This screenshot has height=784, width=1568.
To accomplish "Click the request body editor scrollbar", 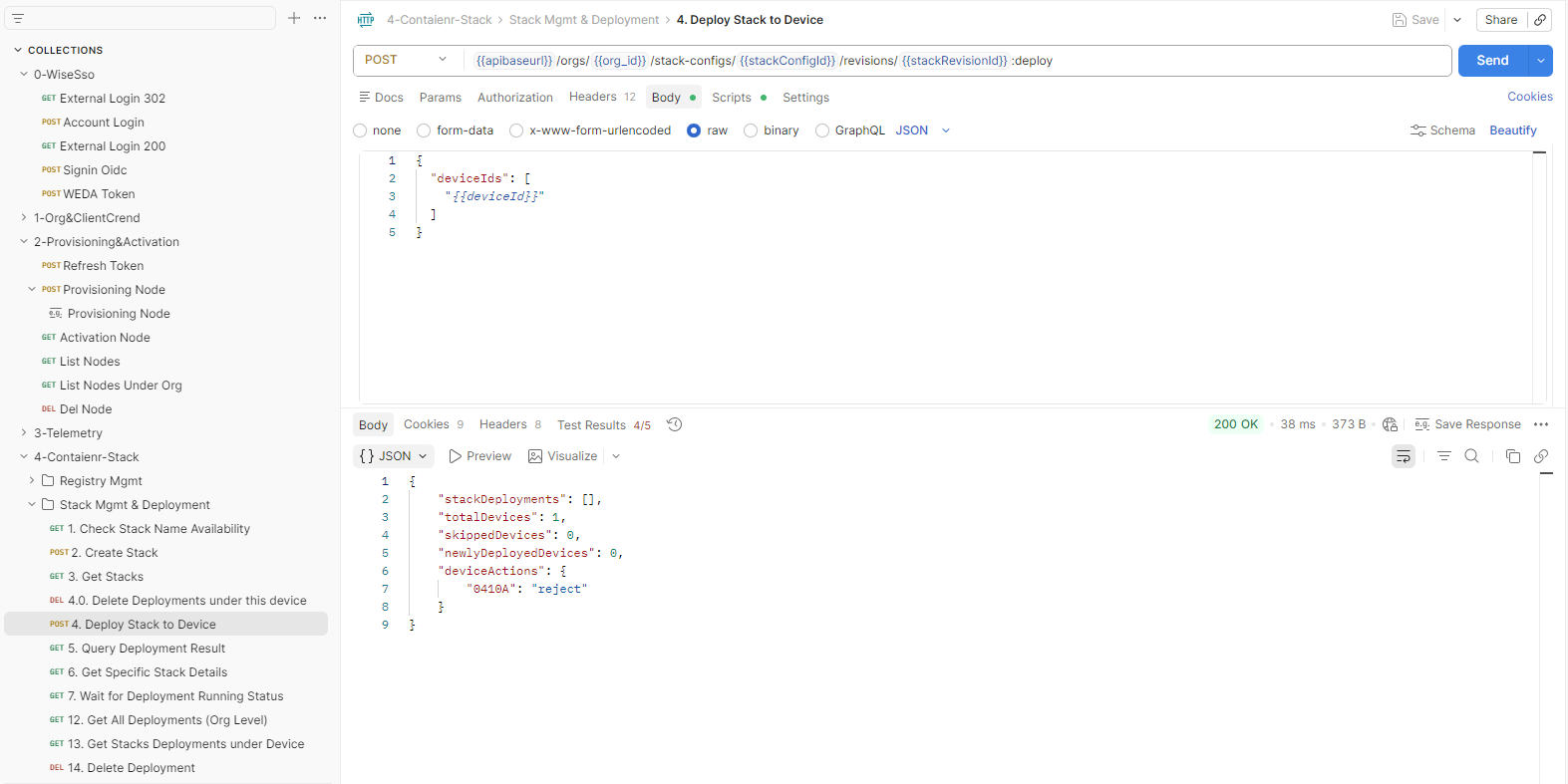I will 1539,277.
